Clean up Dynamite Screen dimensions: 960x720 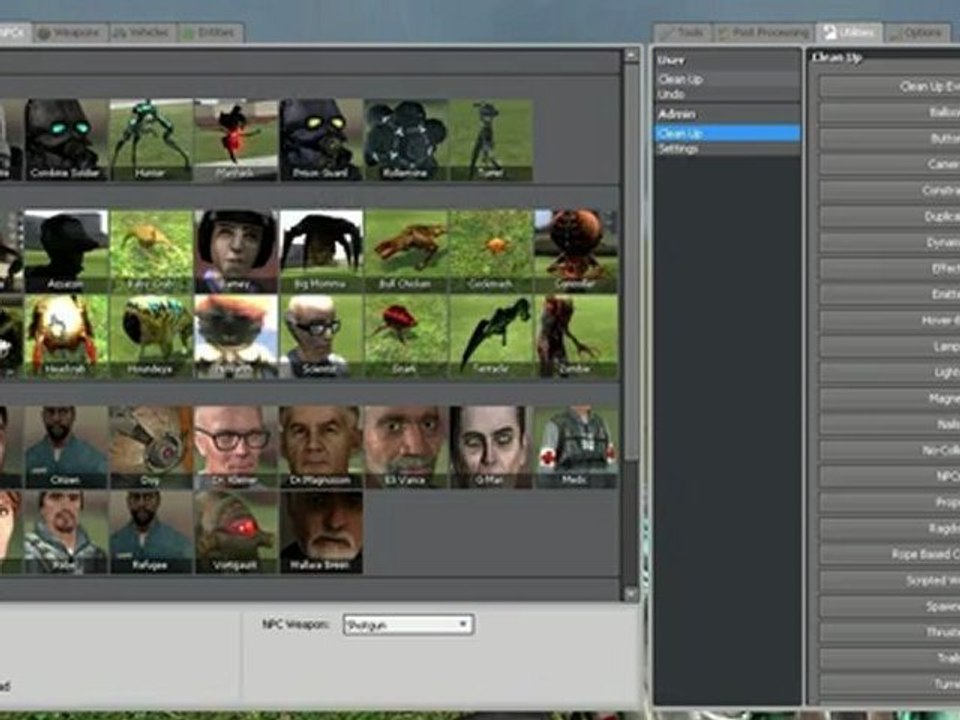[890, 243]
